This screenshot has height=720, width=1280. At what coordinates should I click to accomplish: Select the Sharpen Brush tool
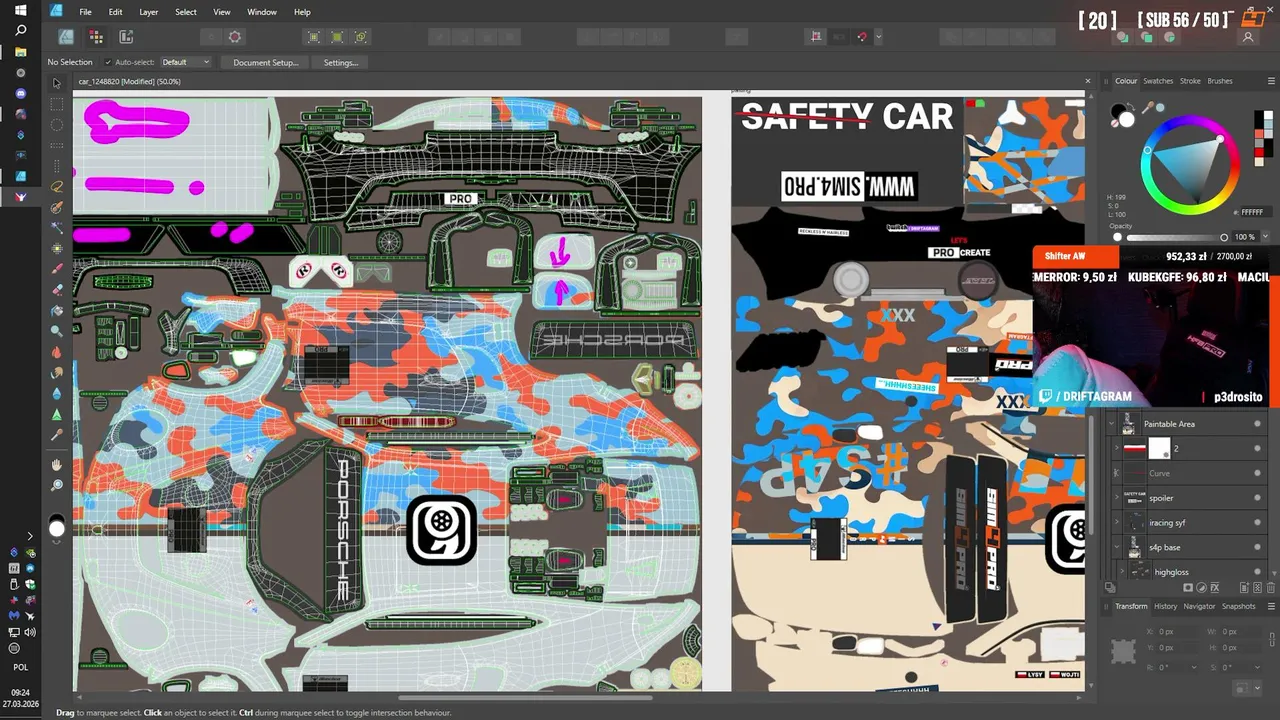coord(57,414)
